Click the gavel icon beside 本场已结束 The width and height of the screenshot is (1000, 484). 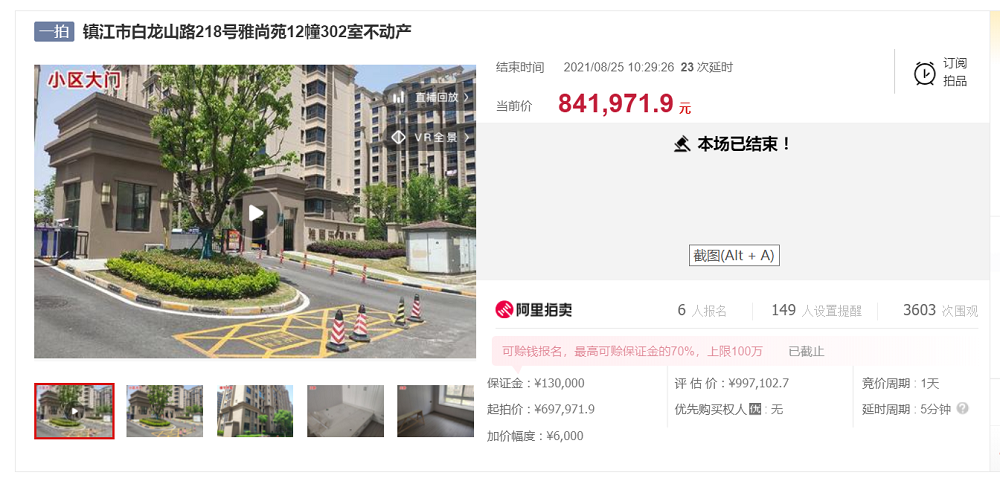coord(682,144)
